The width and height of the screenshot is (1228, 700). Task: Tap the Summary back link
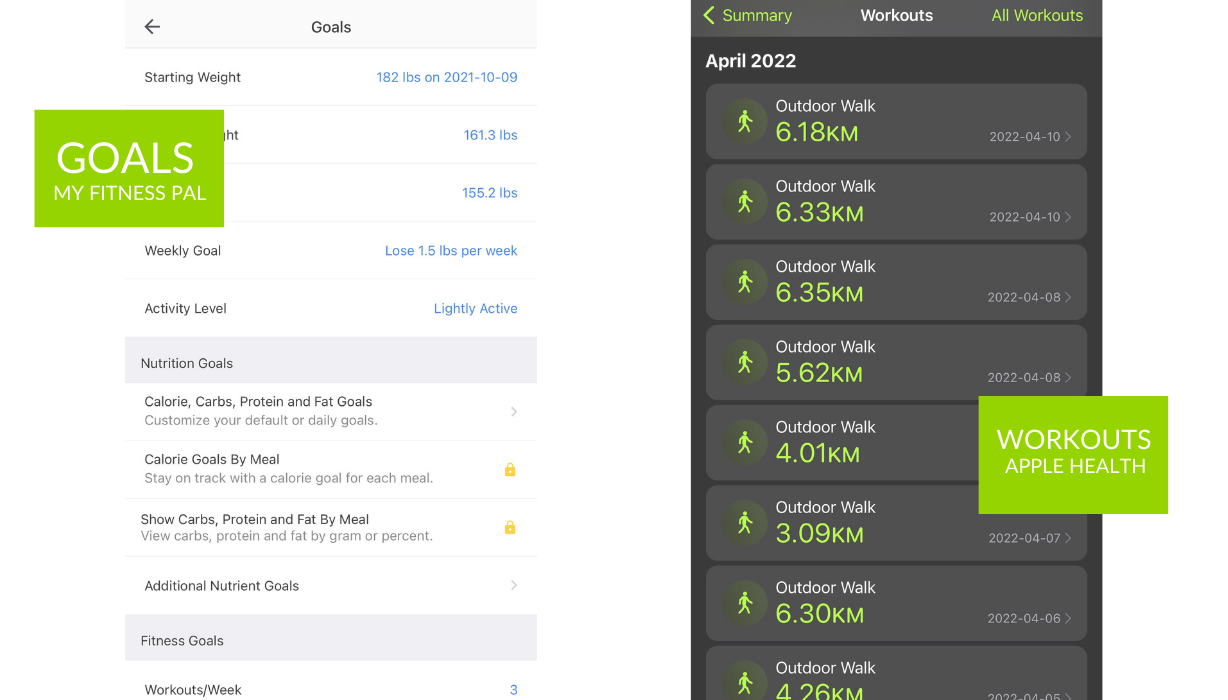[748, 15]
